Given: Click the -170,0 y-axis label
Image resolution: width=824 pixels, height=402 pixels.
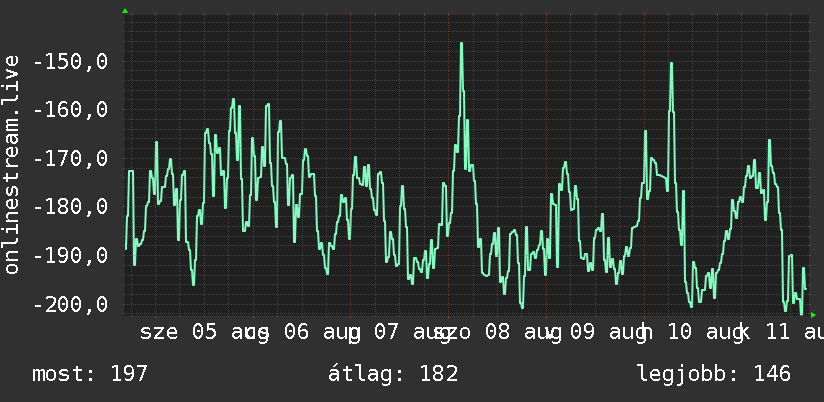Looking at the screenshot, I should coord(70,159).
